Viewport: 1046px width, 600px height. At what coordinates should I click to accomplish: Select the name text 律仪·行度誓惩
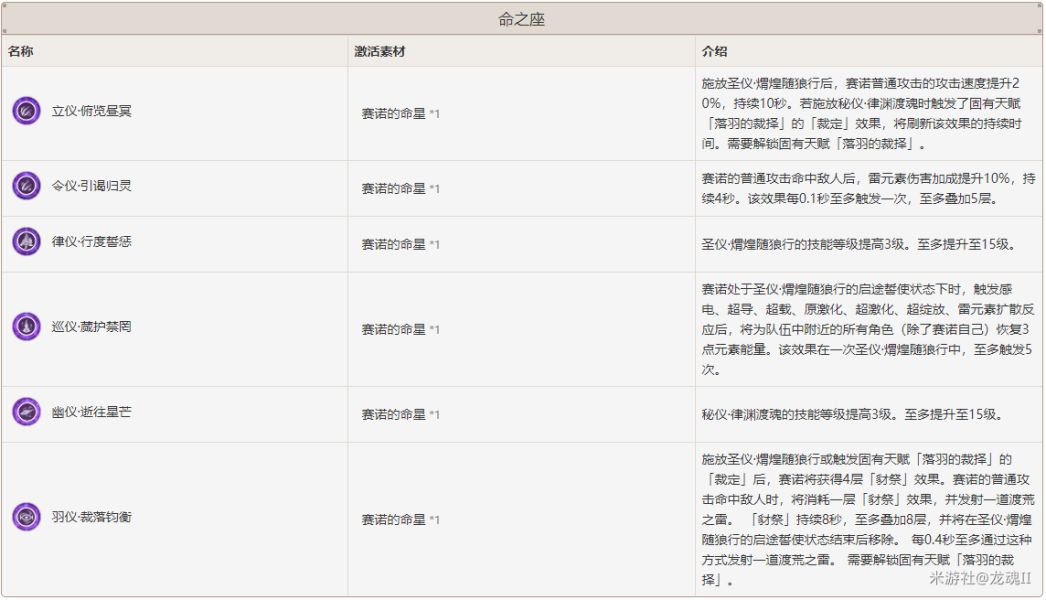click(x=91, y=242)
